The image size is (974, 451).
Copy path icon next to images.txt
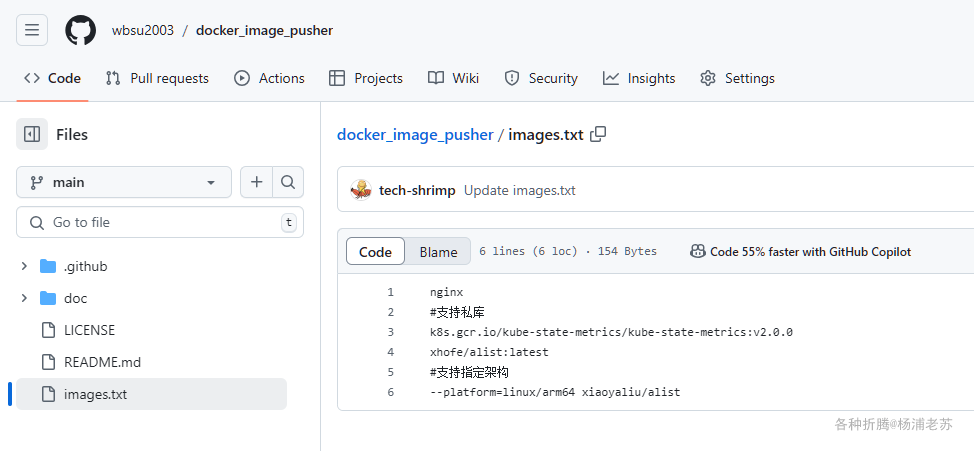pos(598,134)
